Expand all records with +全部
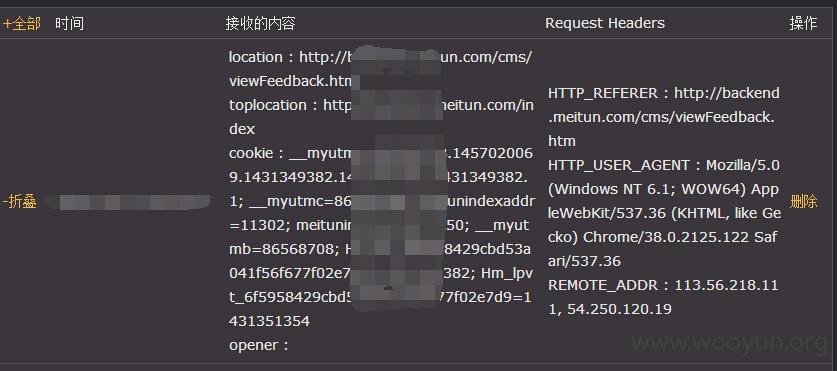Image resolution: width=837 pixels, height=371 pixels. pos(21,24)
